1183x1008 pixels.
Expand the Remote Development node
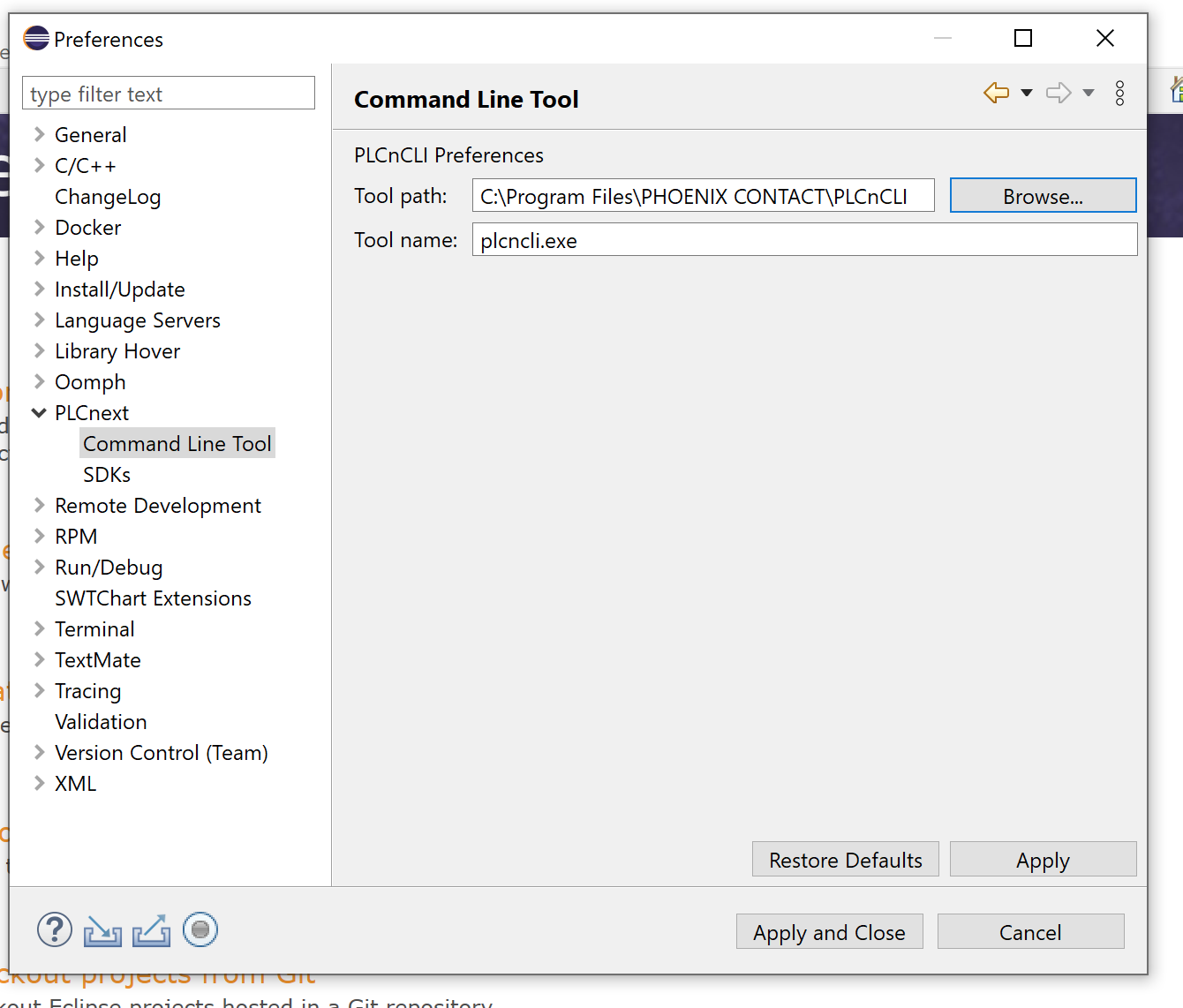click(x=39, y=505)
